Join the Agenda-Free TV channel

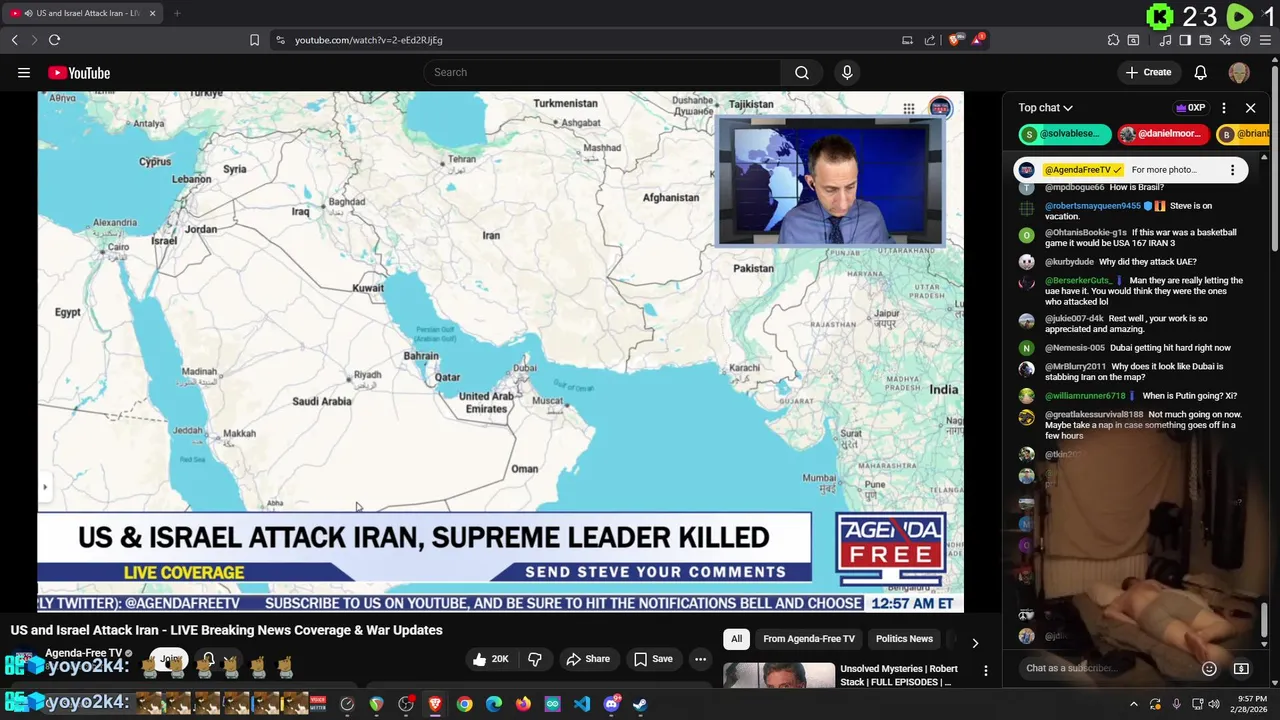click(x=171, y=659)
